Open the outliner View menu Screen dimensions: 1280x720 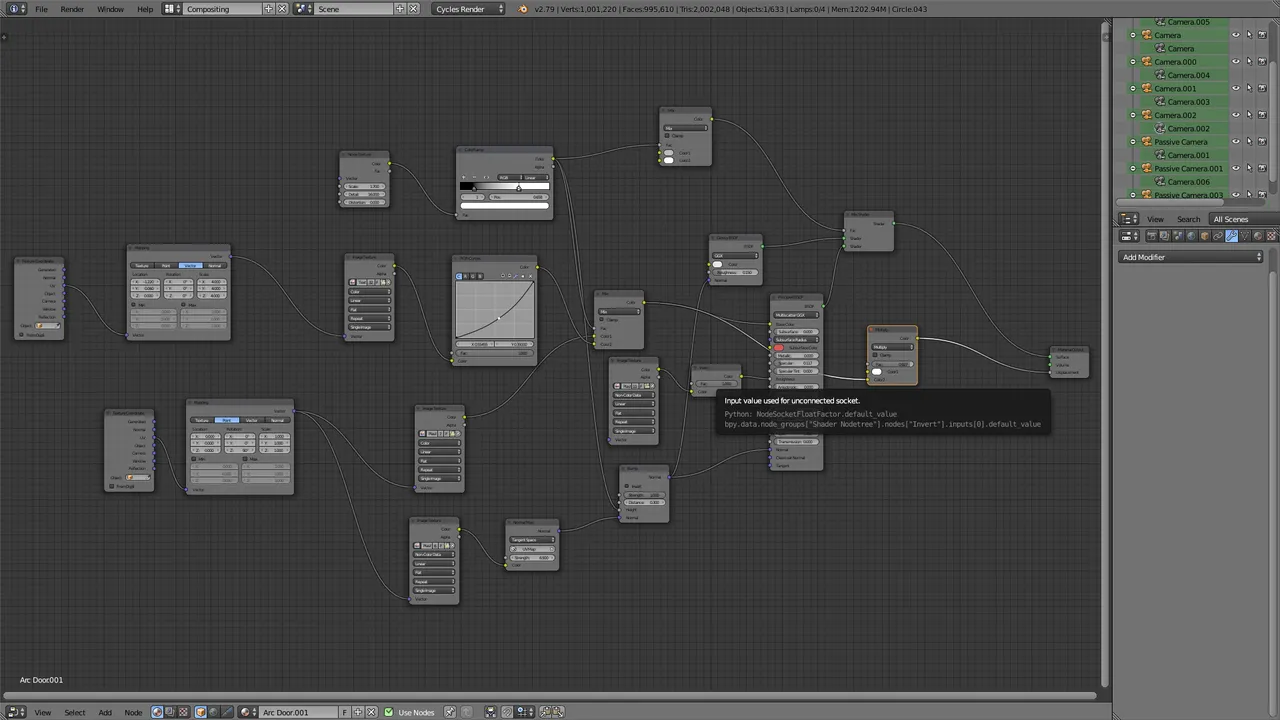tap(1155, 219)
